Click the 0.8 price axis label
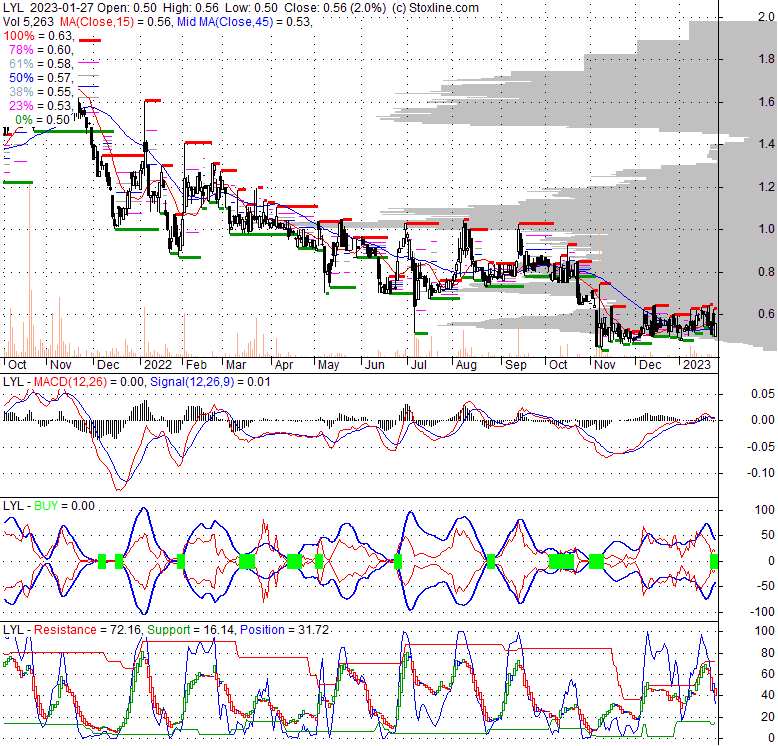The image size is (778, 746). 766,271
